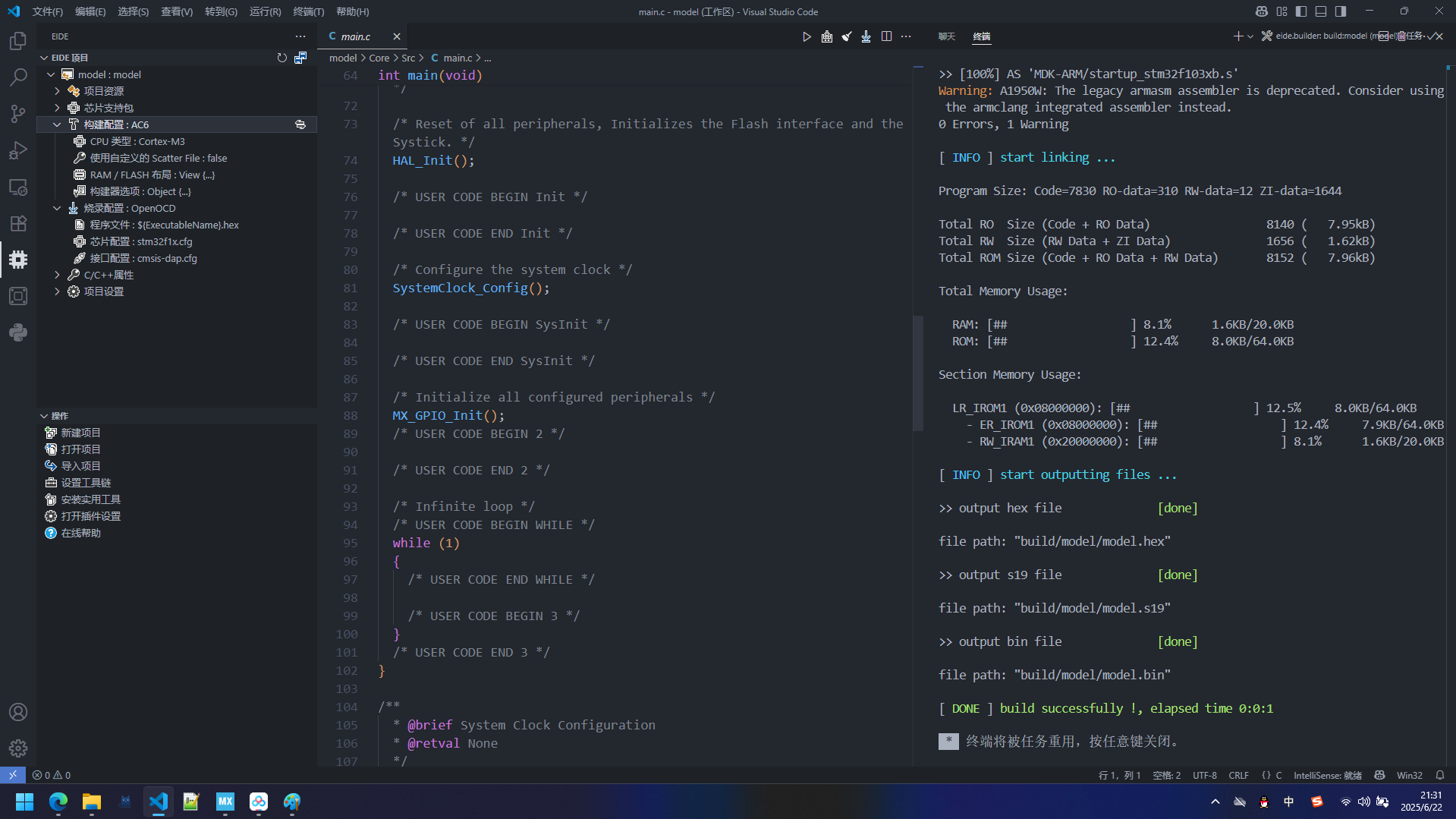
Task: Toggle the bottom panel layout button
Action: click(x=1321, y=11)
